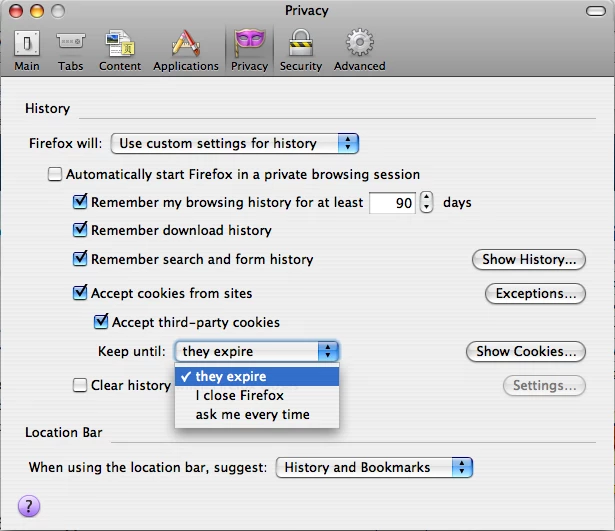
Task: Check the Clear history checkbox
Action: coord(80,385)
